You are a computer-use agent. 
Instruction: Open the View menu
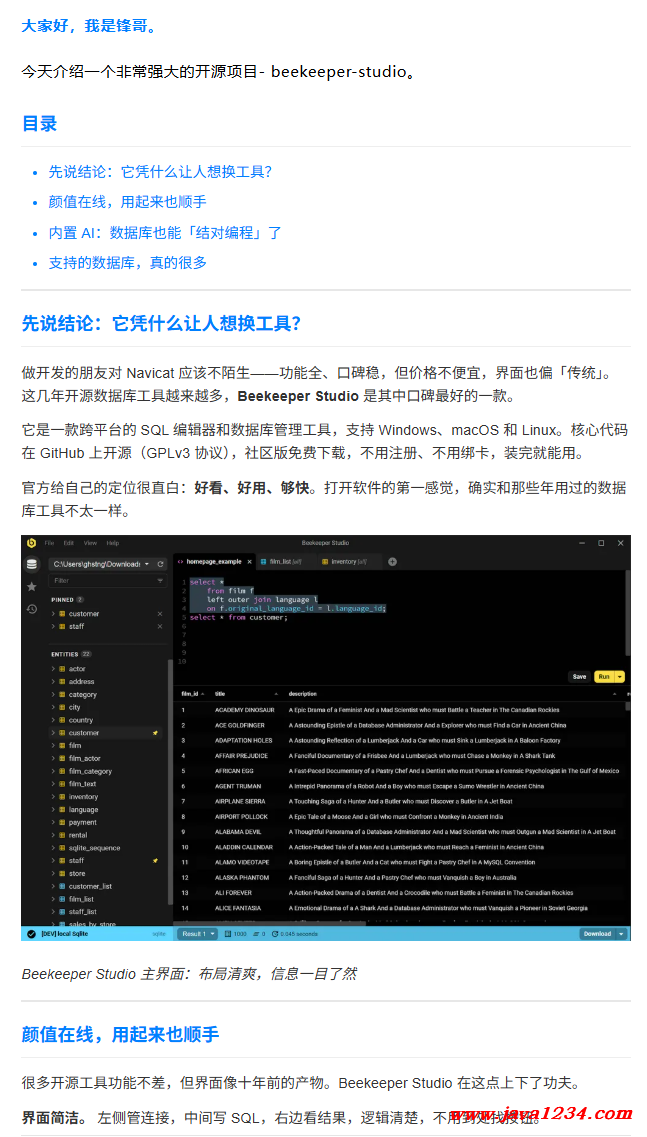pyautogui.click(x=91, y=543)
